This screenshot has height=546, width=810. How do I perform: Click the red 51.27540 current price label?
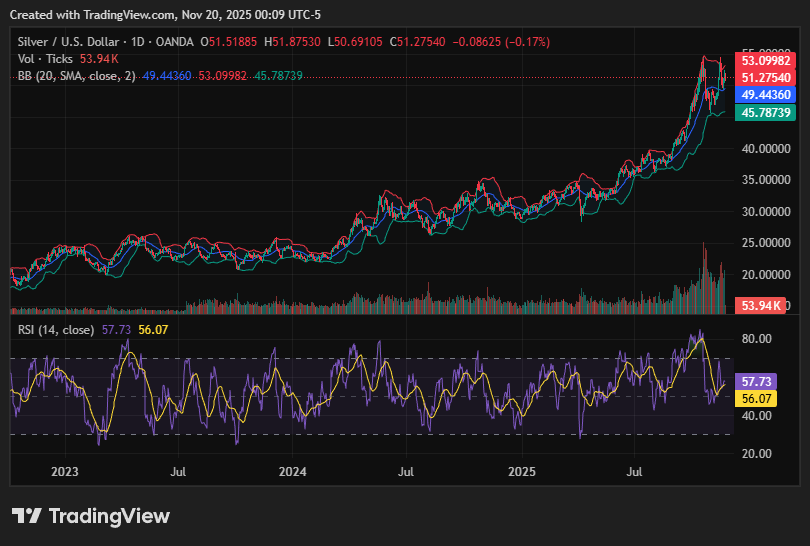(x=764, y=77)
